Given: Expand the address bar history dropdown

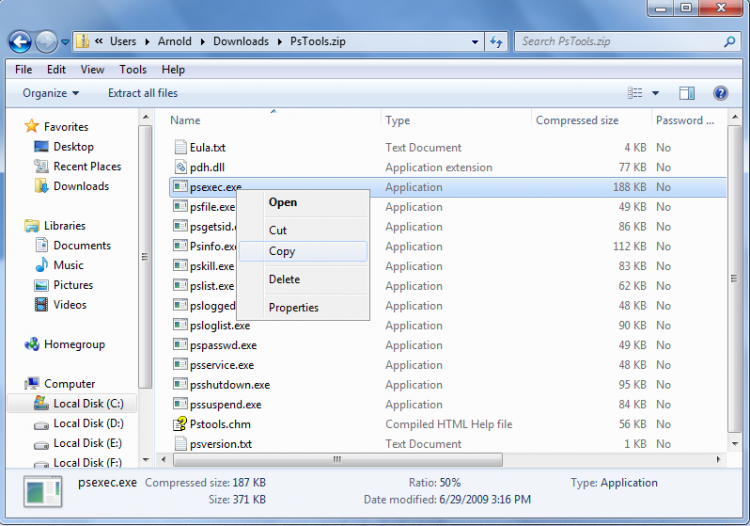Looking at the screenshot, I should click(x=474, y=42).
